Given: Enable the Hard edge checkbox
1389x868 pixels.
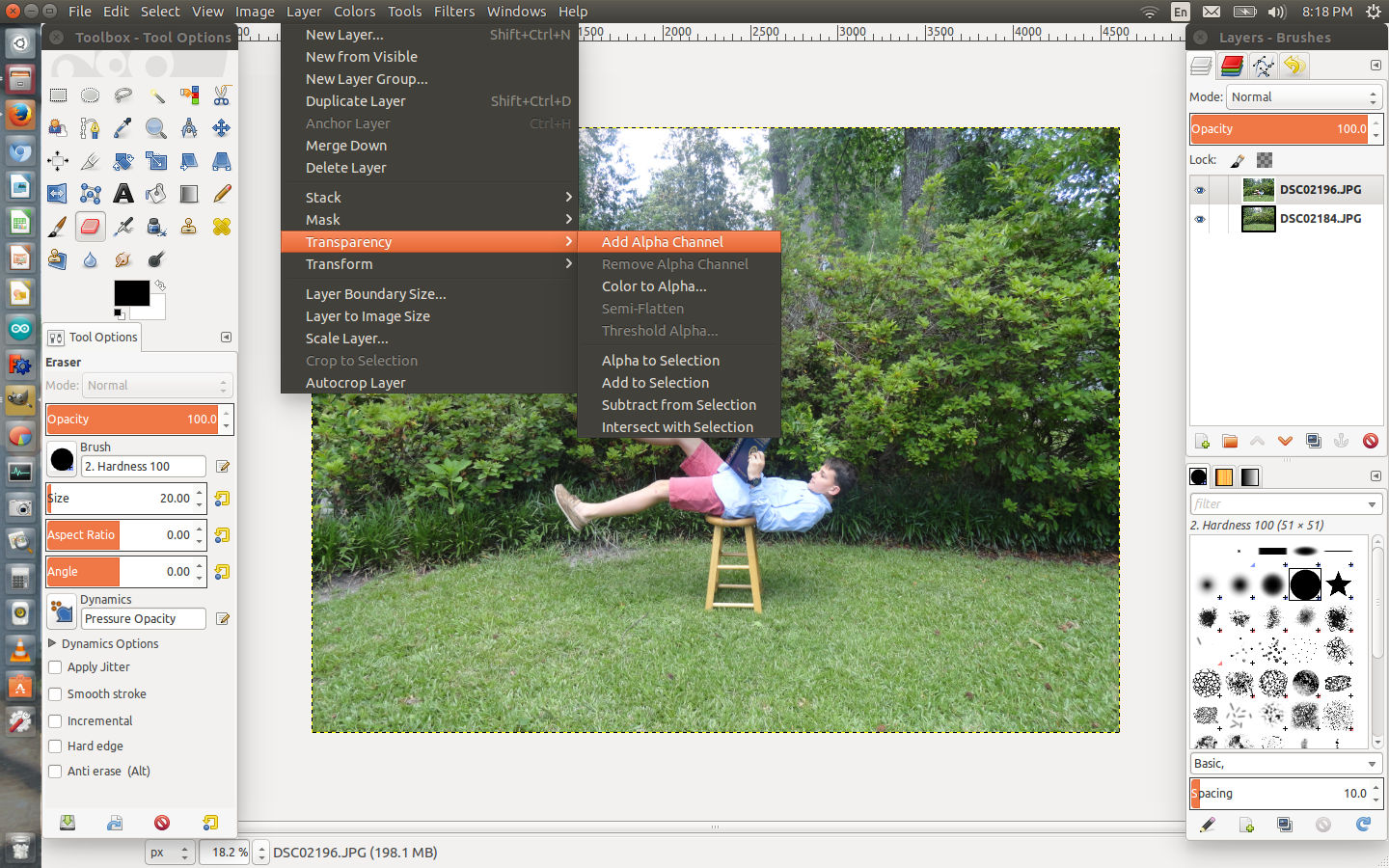Looking at the screenshot, I should tap(55, 746).
